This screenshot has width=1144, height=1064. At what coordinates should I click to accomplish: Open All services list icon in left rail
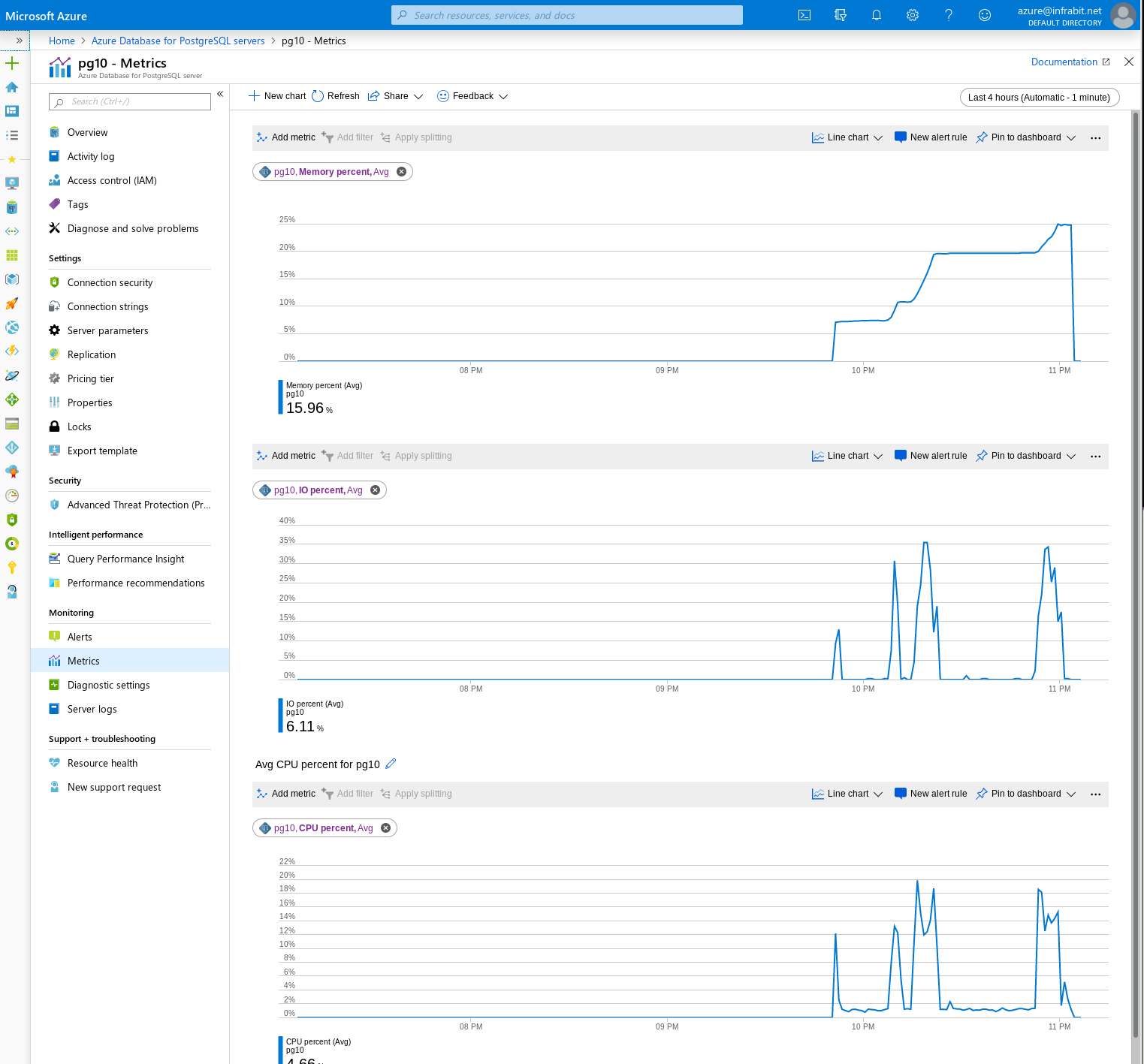[12, 135]
